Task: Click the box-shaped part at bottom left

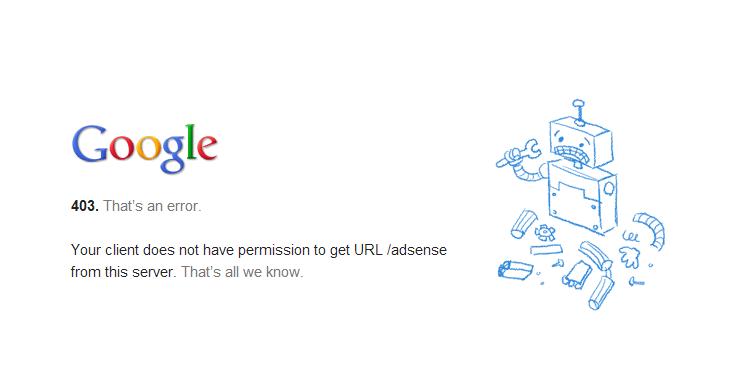Action: 515,270
